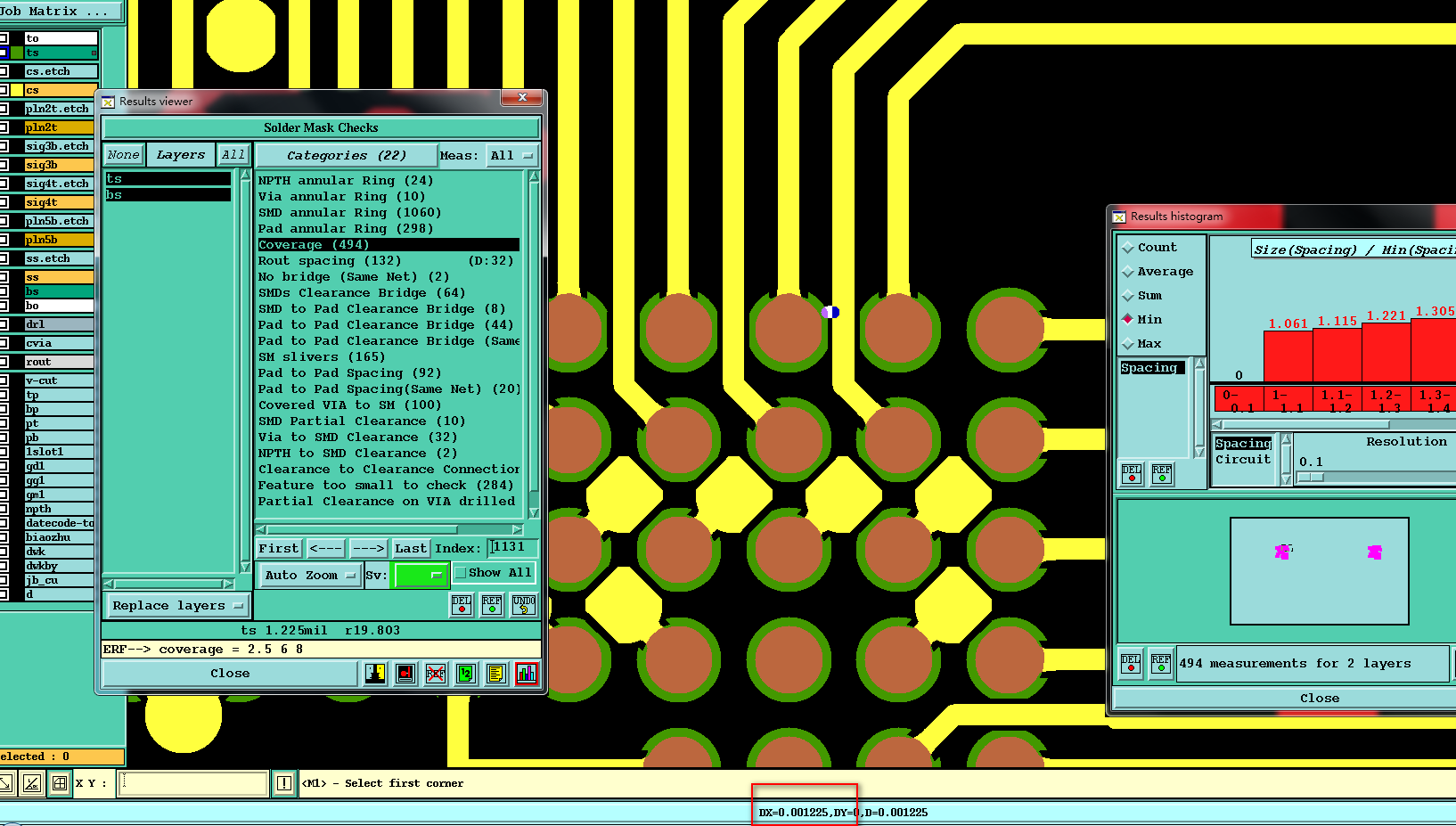1456x826 pixels.
Task: Click Spacing/Circuit list scroll-down arrow
Action: click(1286, 479)
